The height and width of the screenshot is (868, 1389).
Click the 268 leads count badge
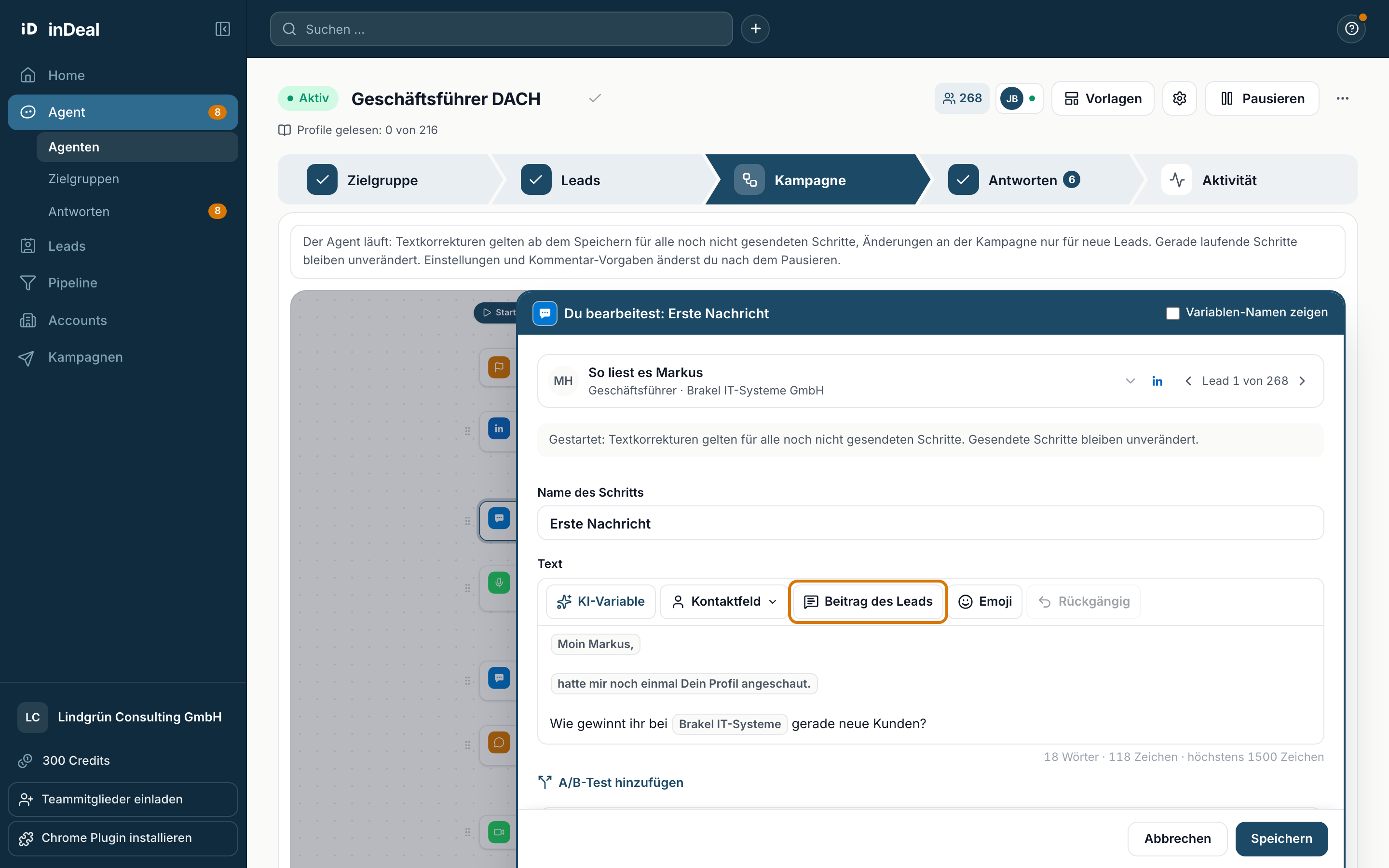tap(962, 98)
